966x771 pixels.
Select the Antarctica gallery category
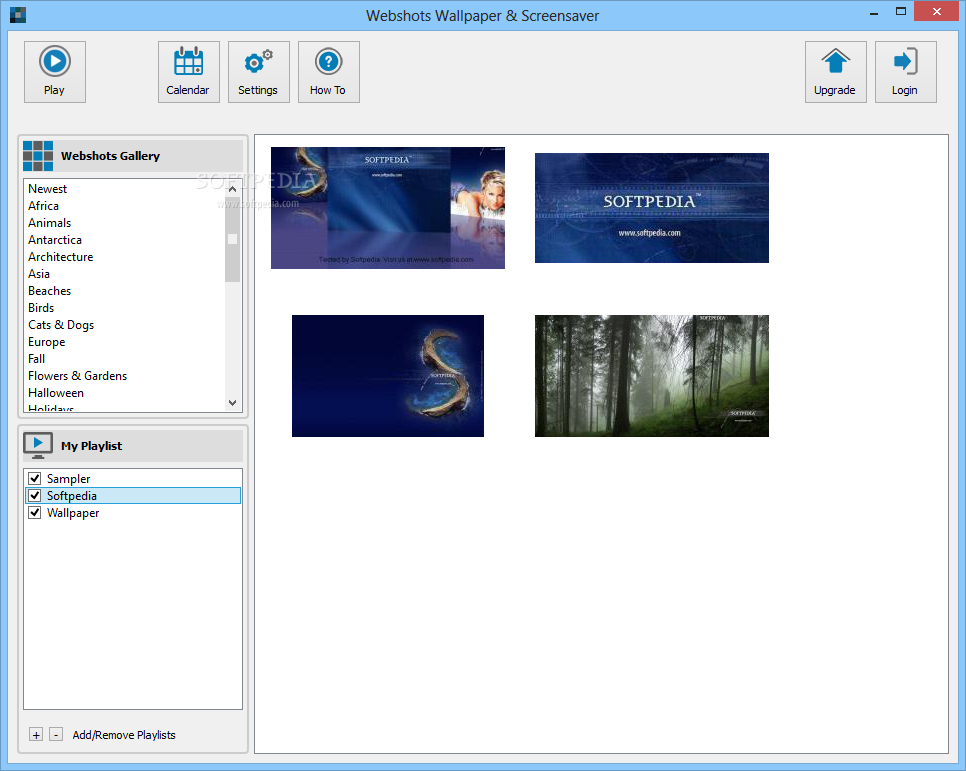pos(55,240)
